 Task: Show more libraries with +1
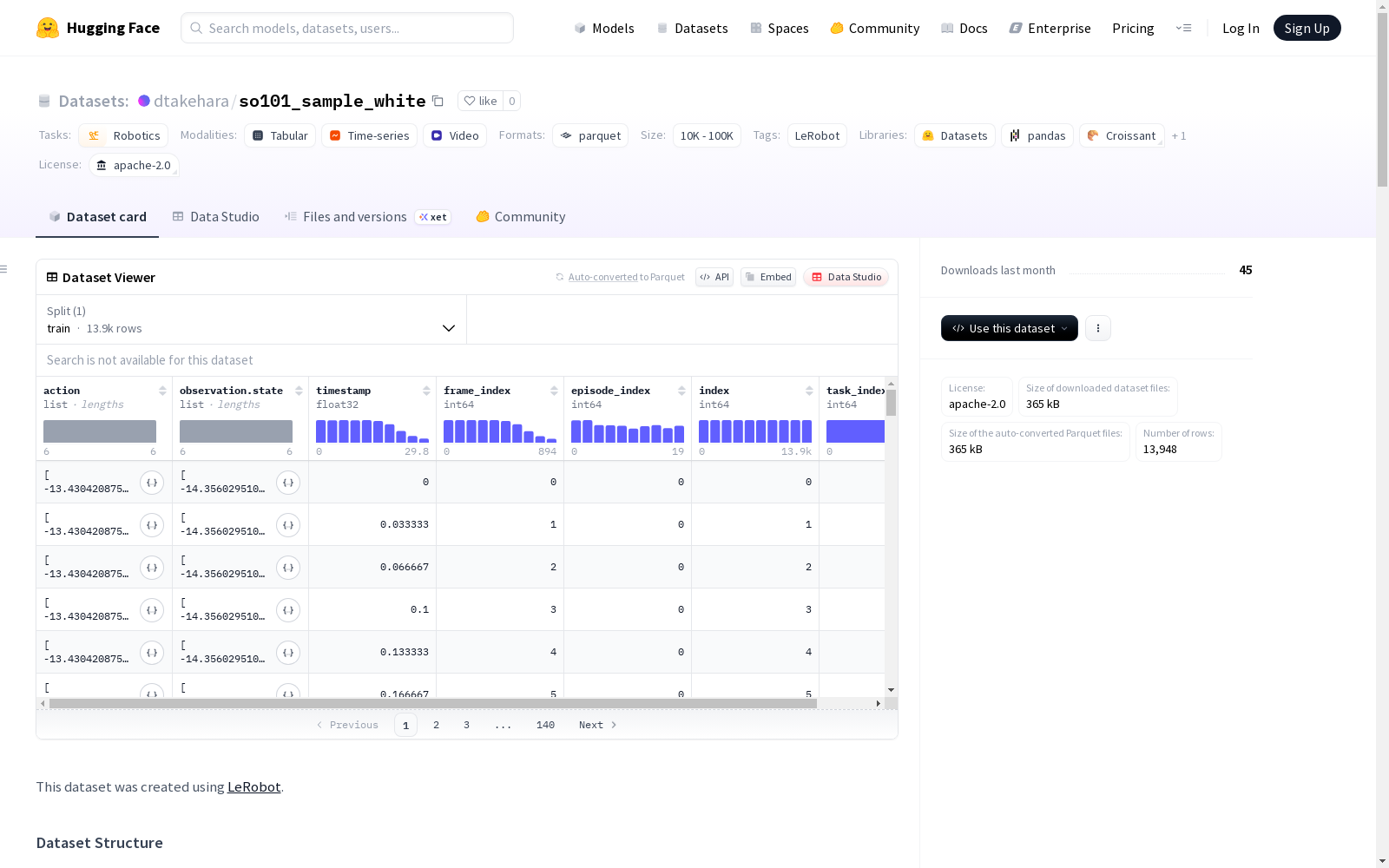pyautogui.click(x=1179, y=135)
